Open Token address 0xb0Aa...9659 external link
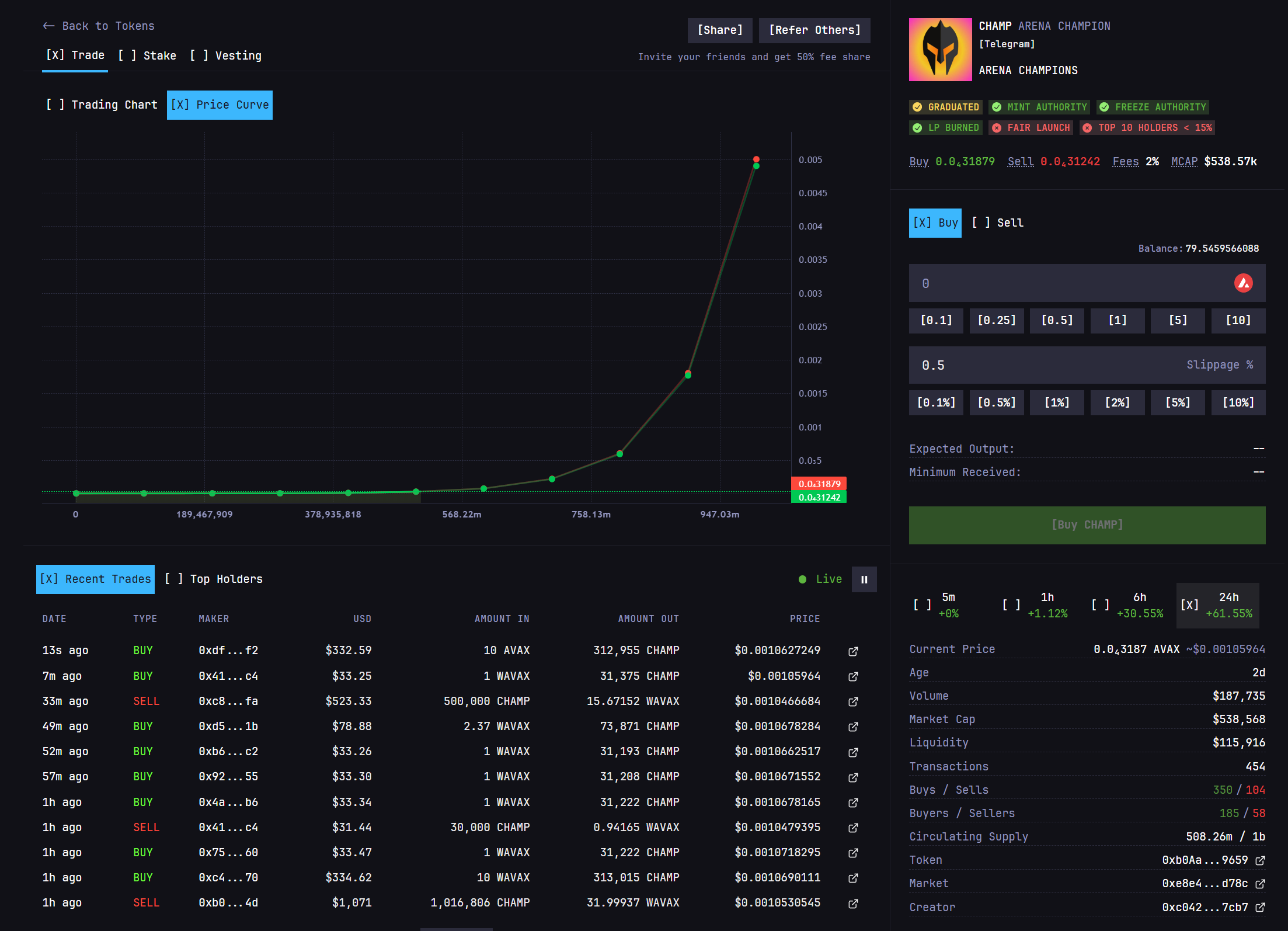 point(1260,860)
